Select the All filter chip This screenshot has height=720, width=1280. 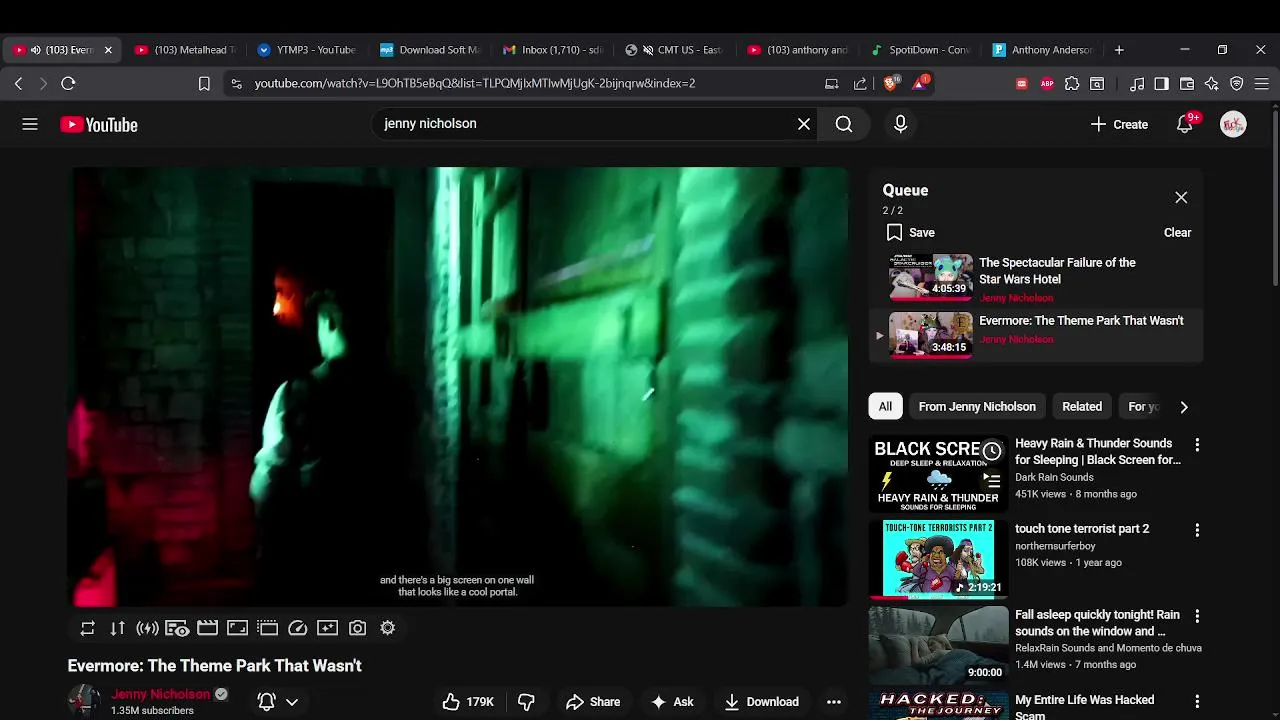(x=885, y=407)
